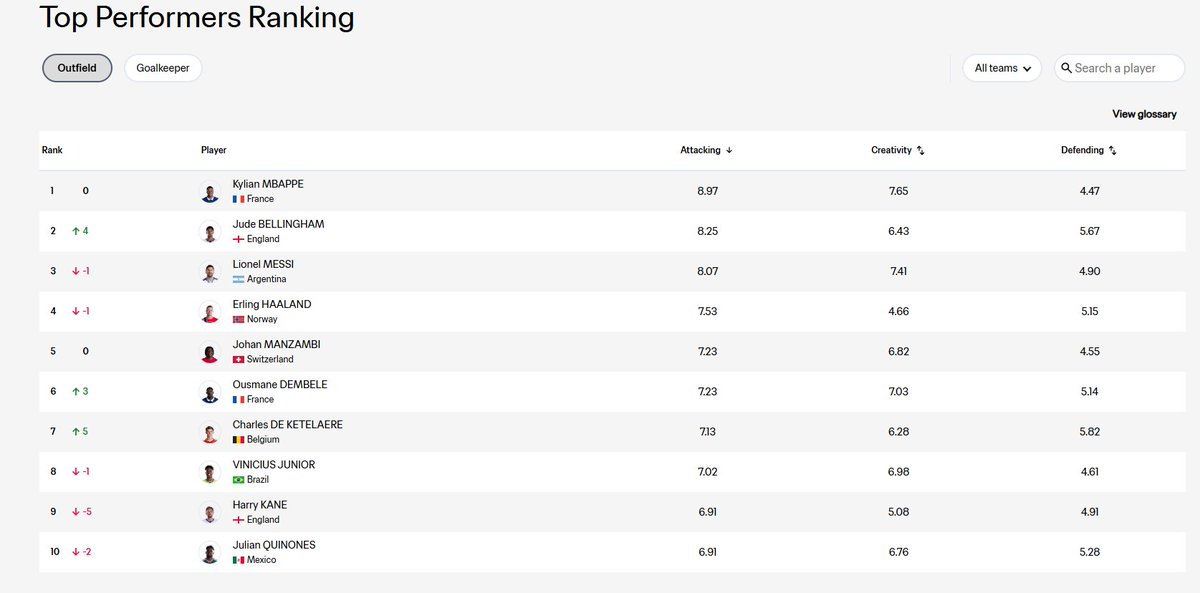The height and width of the screenshot is (593, 1200).
Task: Click Messi's creativity score 7.41
Action: 898,271
